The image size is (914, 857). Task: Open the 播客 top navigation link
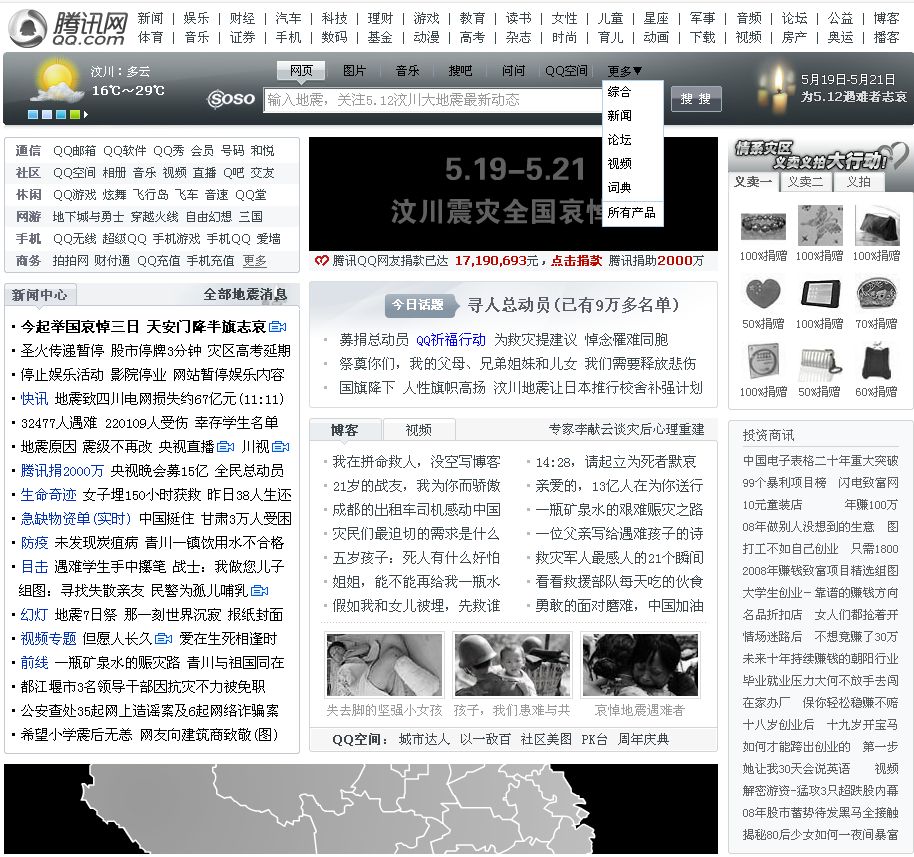pos(887,37)
